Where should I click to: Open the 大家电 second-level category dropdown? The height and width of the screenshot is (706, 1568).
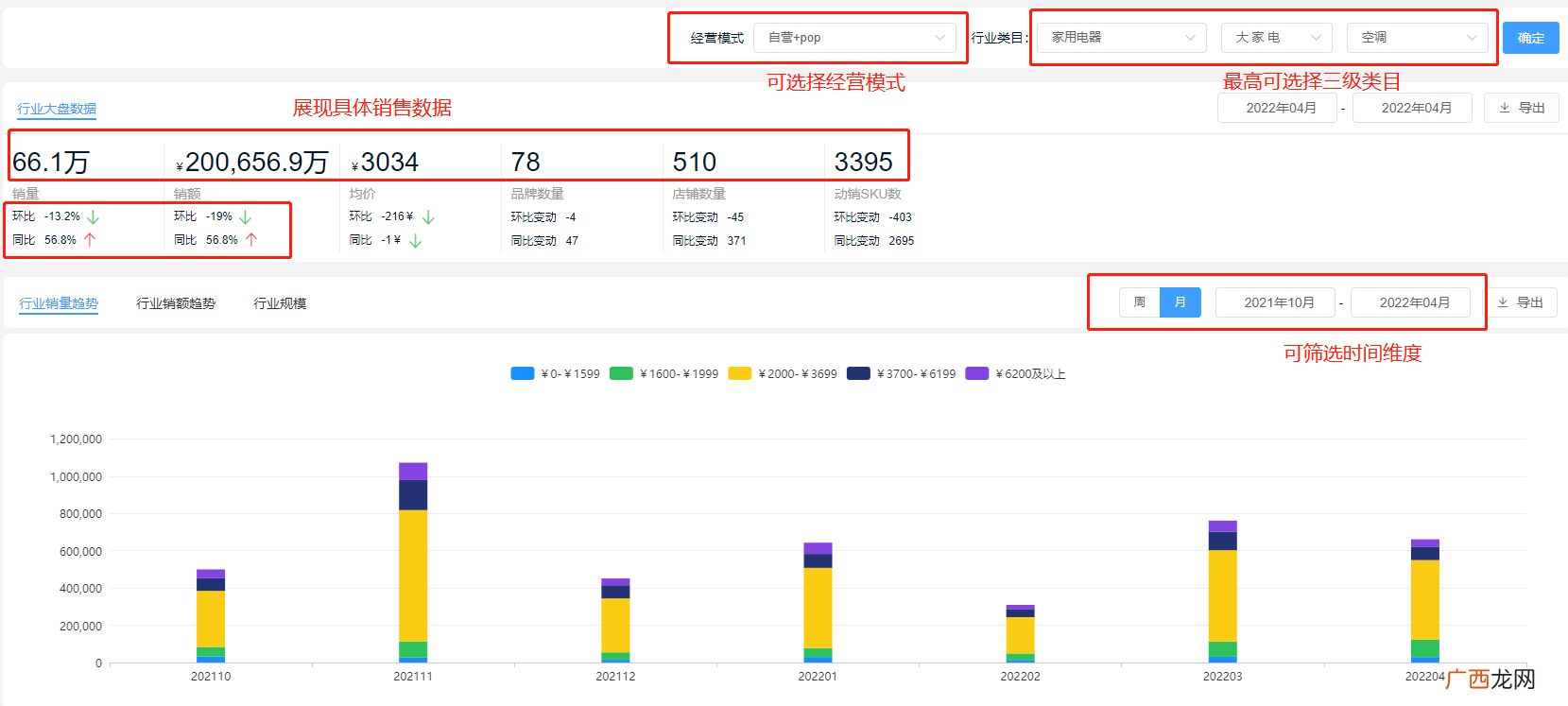(x=1277, y=38)
